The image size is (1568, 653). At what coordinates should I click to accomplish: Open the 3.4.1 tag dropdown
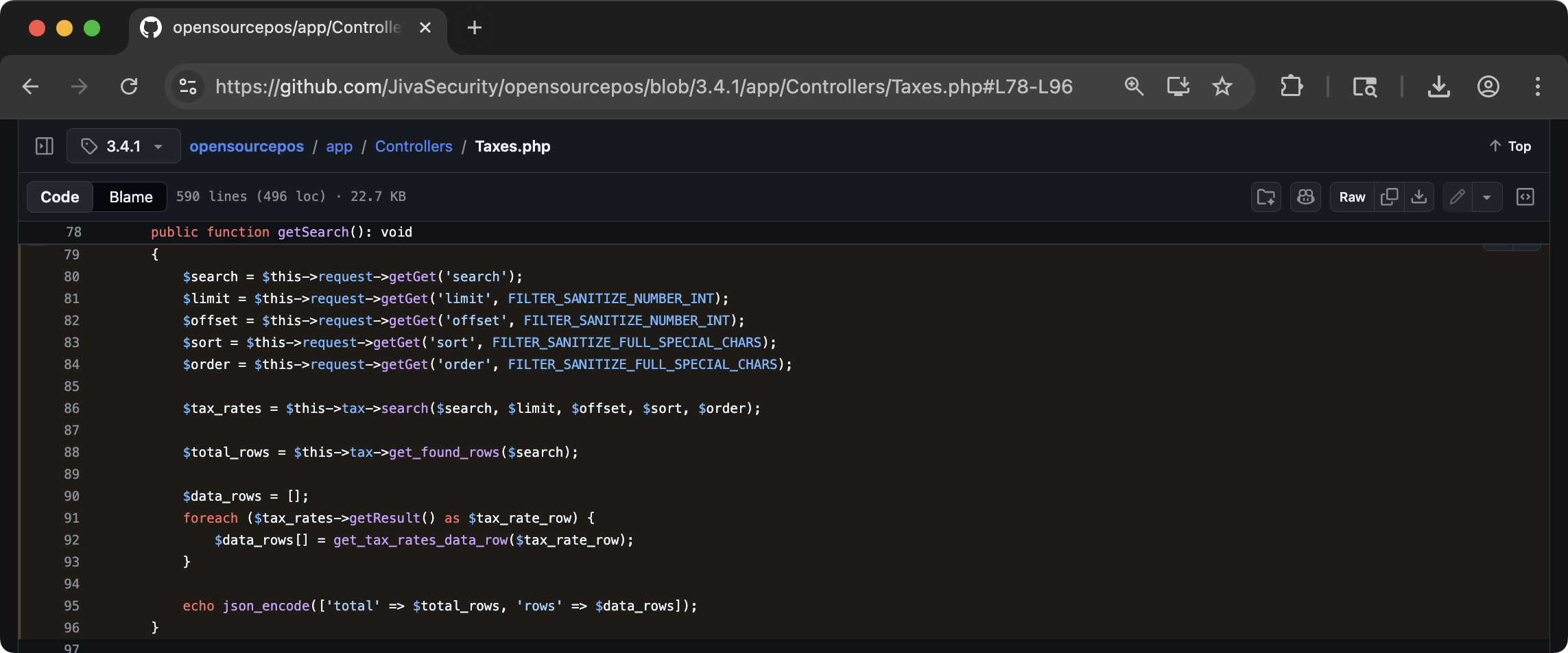123,146
